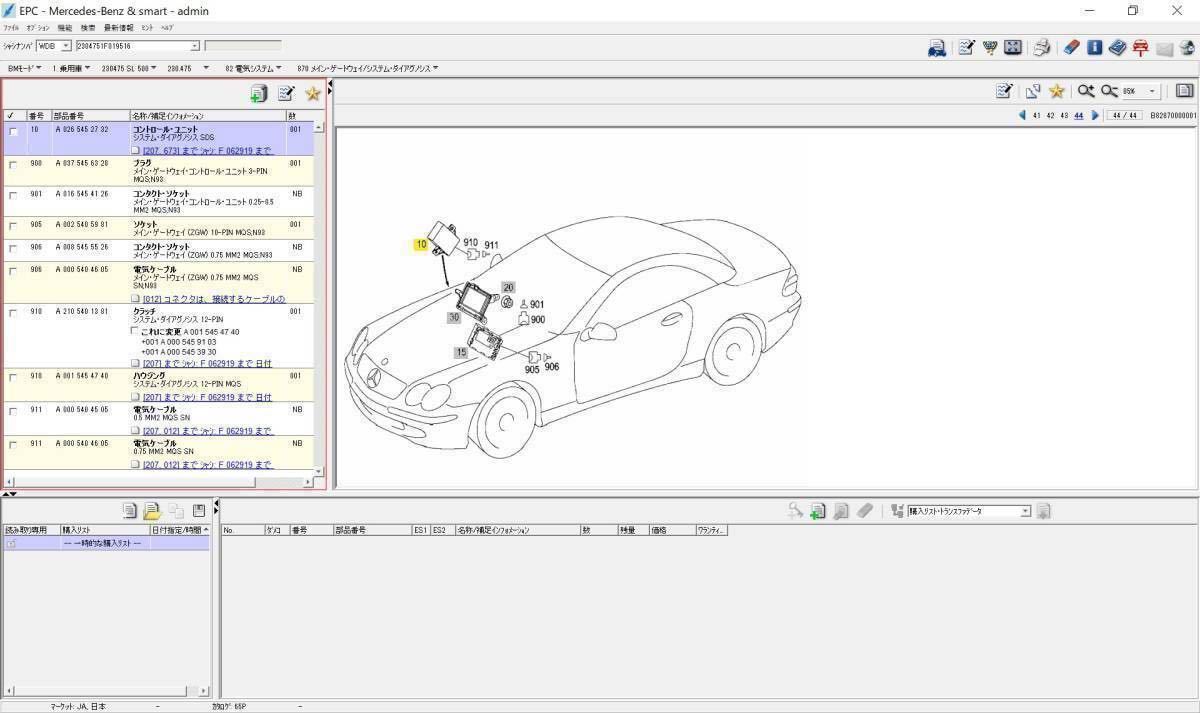
Task: Expand the BMモード dropdown
Action: pyautogui.click(x=39, y=68)
